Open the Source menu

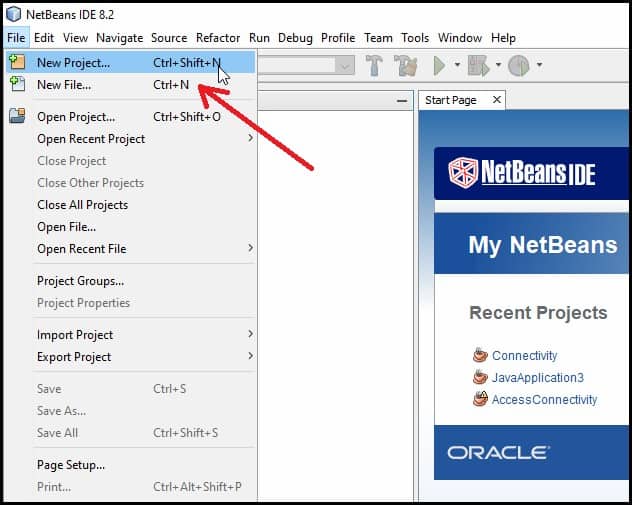[x=169, y=38]
